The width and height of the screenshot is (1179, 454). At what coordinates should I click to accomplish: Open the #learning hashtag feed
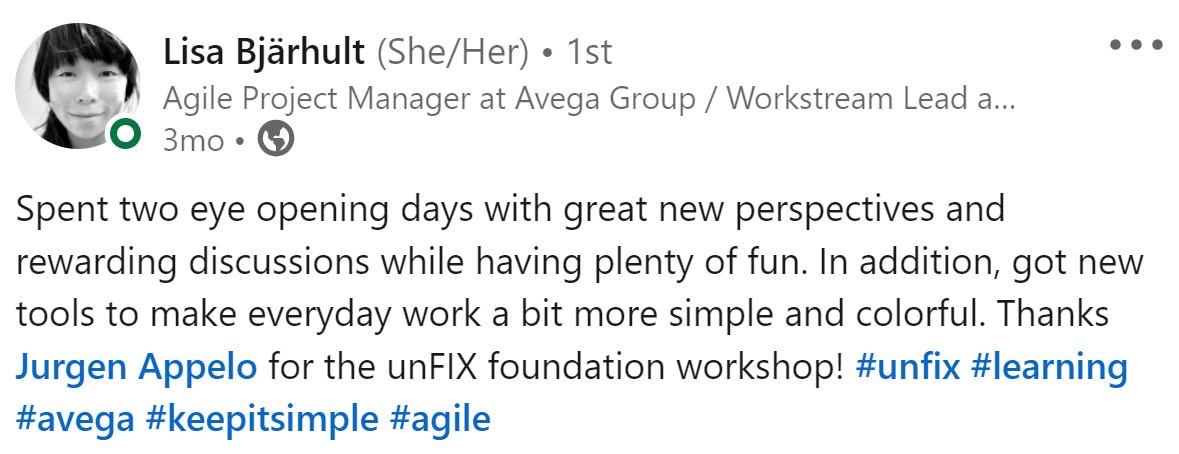click(x=1049, y=369)
